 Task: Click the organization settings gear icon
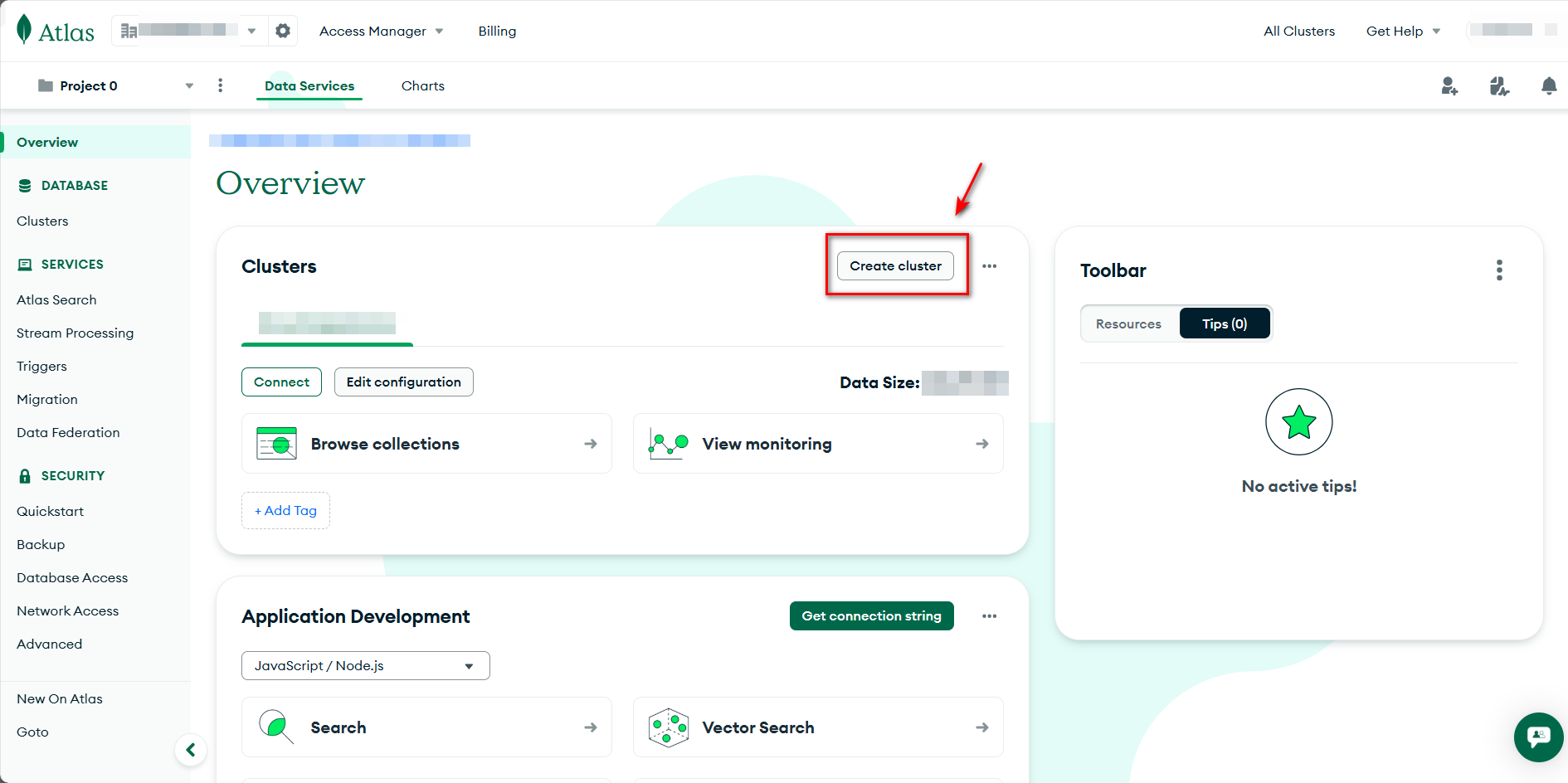[283, 31]
